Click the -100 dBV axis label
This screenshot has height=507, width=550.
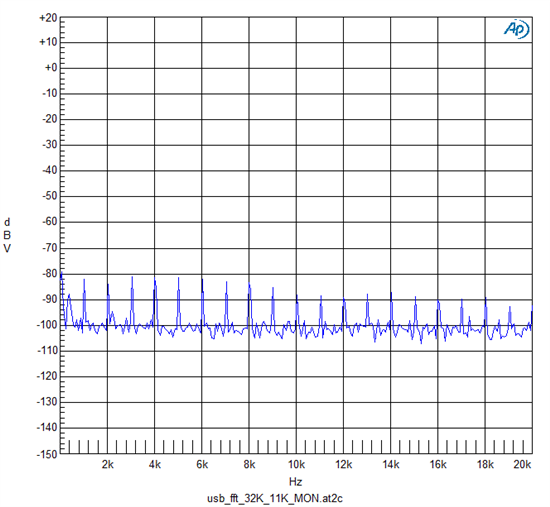(x=47, y=325)
